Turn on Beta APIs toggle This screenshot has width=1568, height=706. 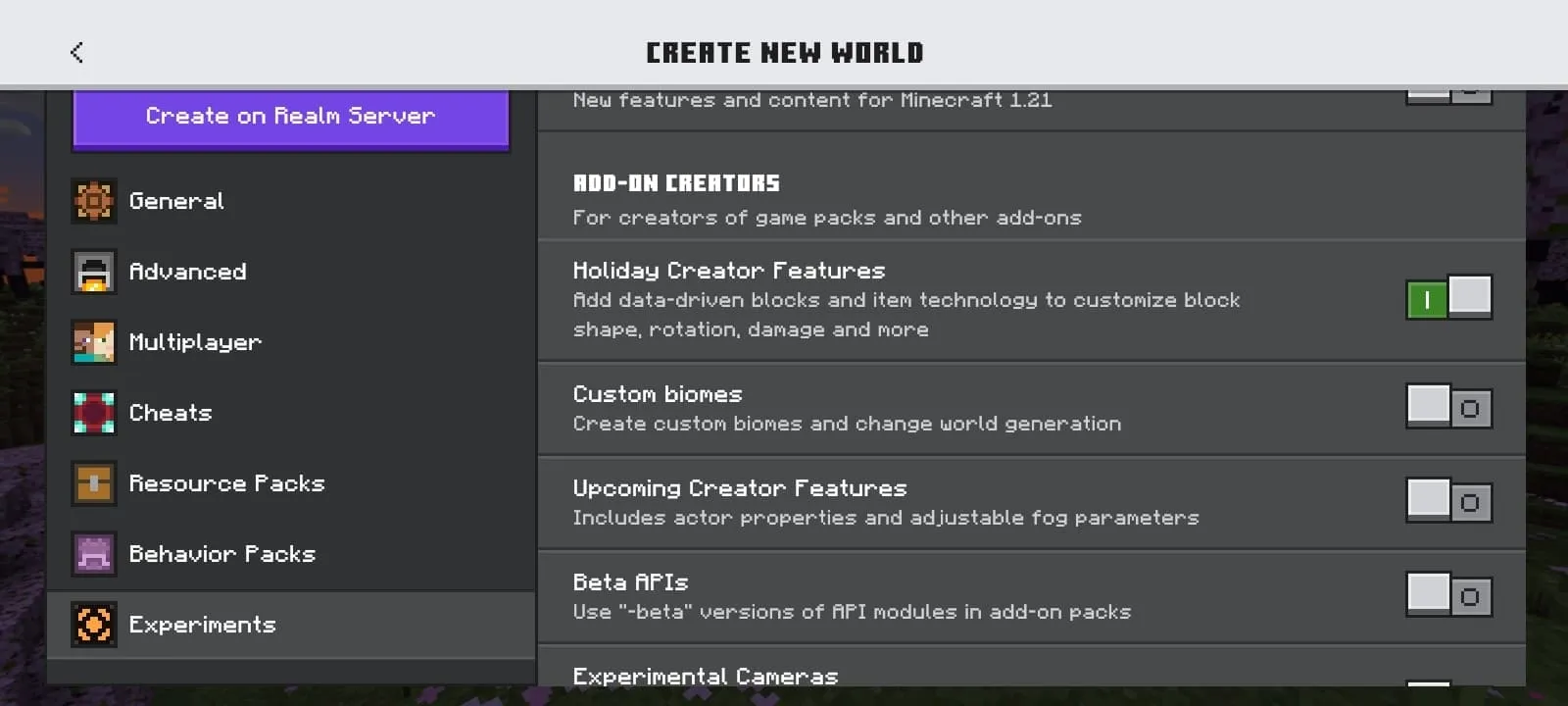[1449, 594]
